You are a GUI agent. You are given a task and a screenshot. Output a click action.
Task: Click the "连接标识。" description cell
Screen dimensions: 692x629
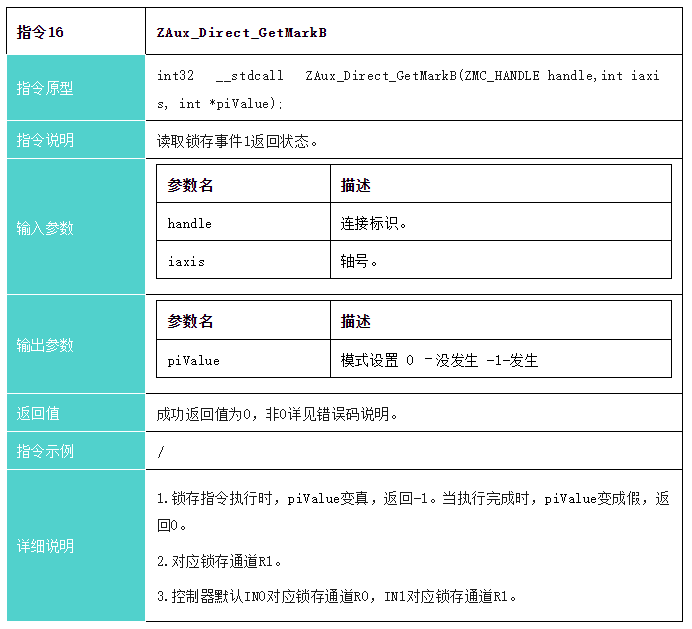point(501,222)
